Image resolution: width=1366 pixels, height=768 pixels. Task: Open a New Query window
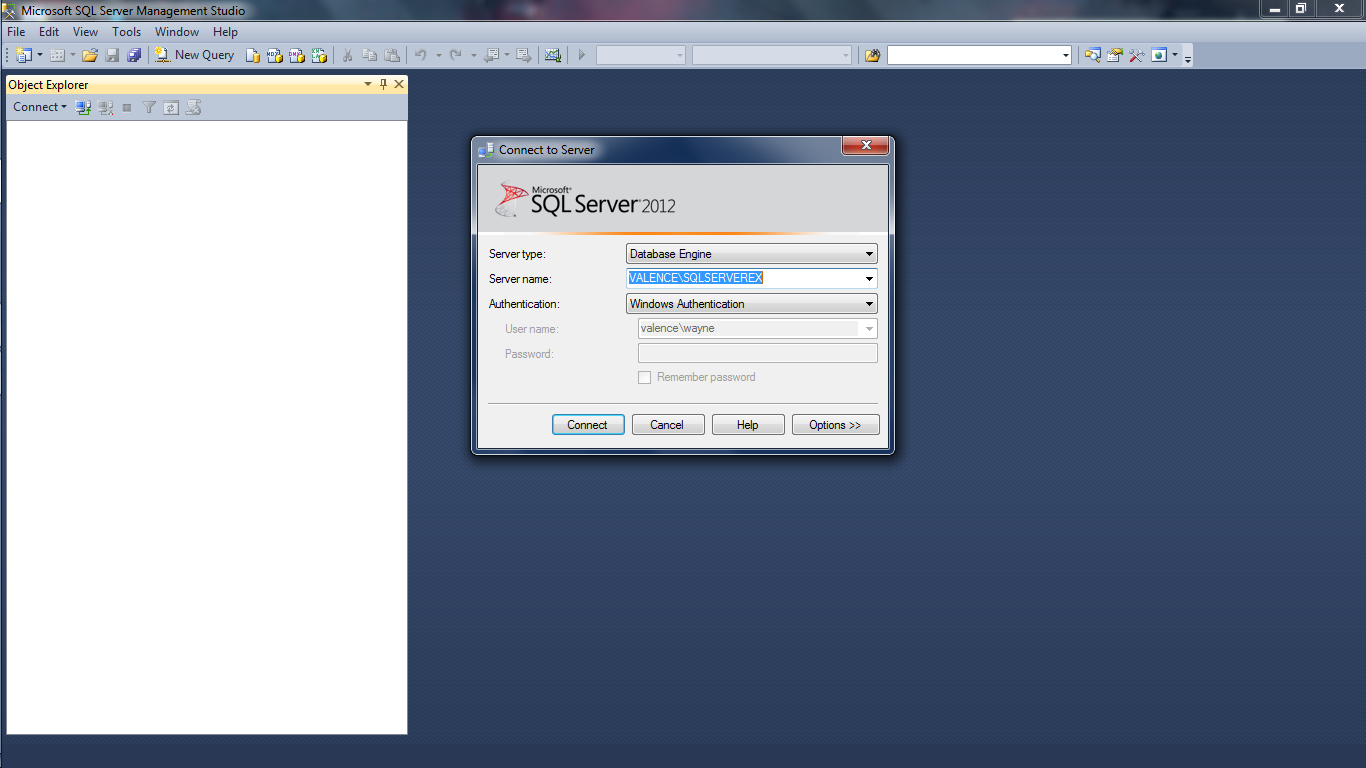point(194,55)
